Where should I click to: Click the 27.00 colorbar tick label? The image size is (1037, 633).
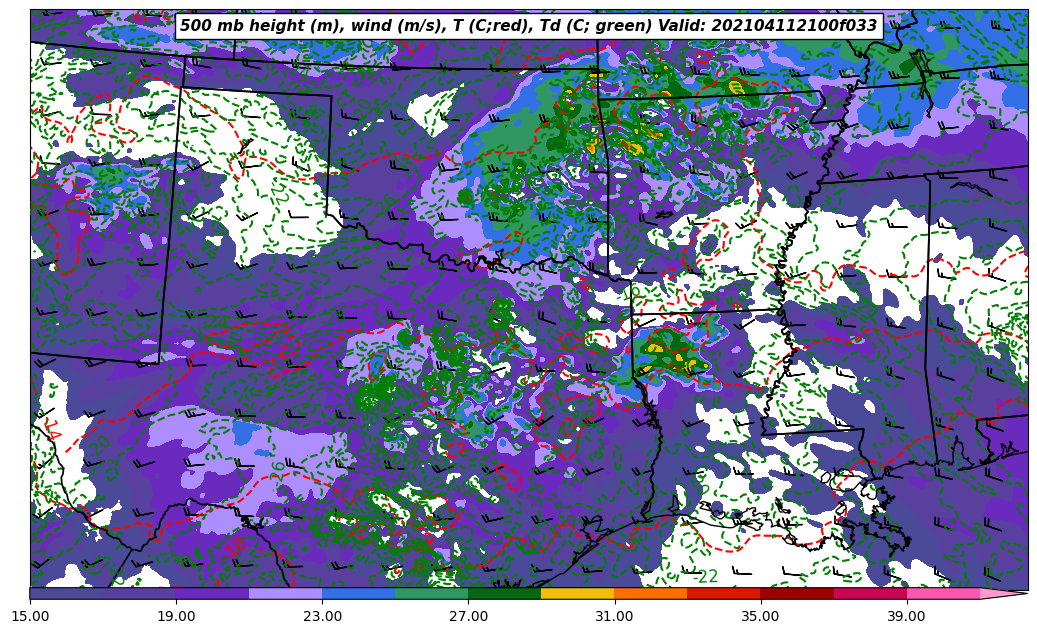[x=468, y=617]
